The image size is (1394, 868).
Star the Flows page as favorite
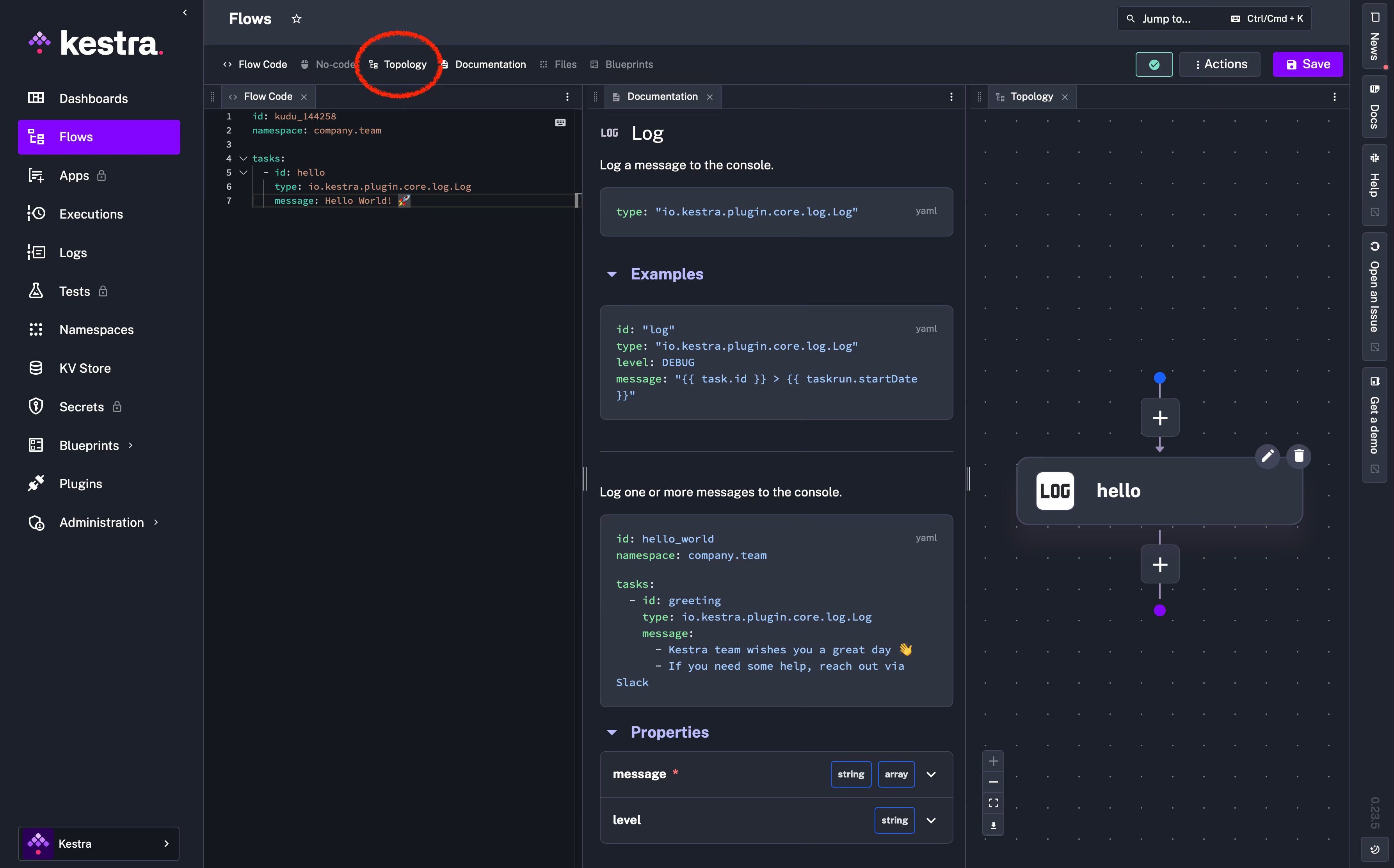click(296, 19)
